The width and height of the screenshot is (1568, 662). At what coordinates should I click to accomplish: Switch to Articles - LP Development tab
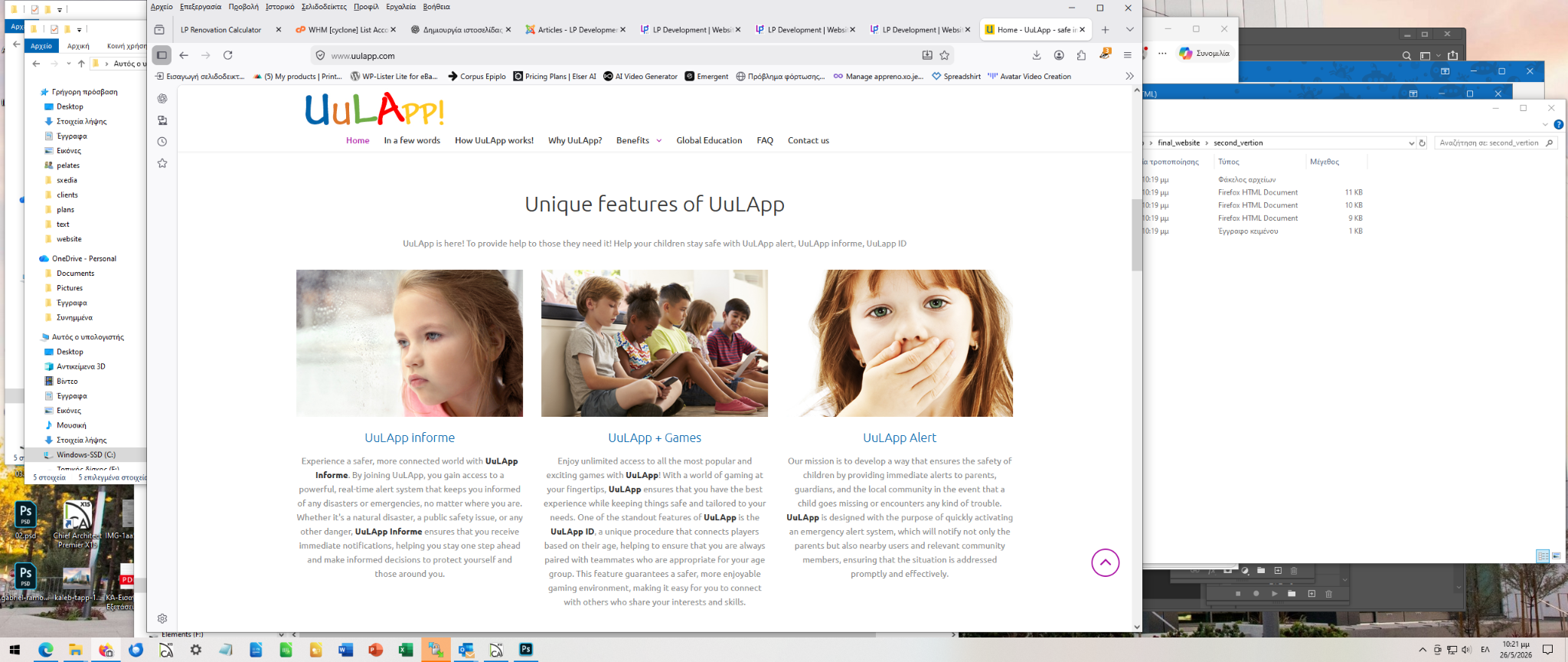pos(573,30)
